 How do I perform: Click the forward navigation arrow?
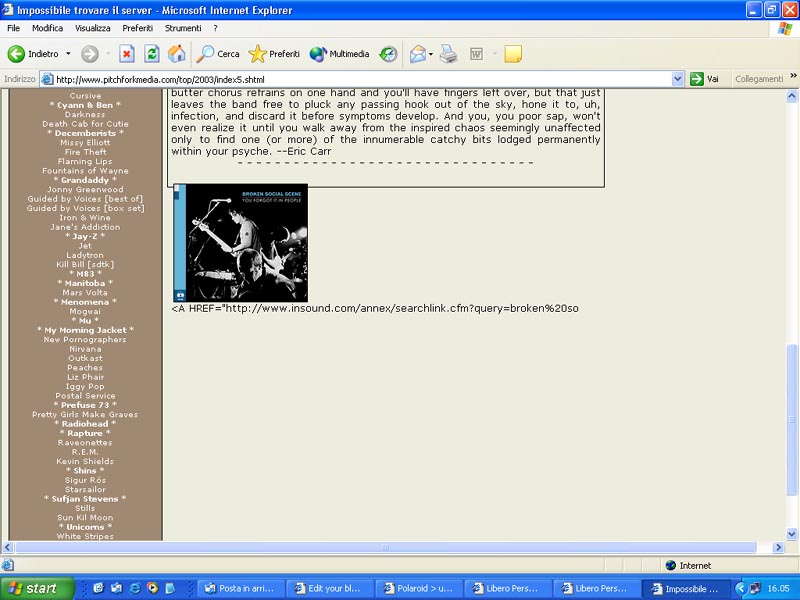click(90, 54)
